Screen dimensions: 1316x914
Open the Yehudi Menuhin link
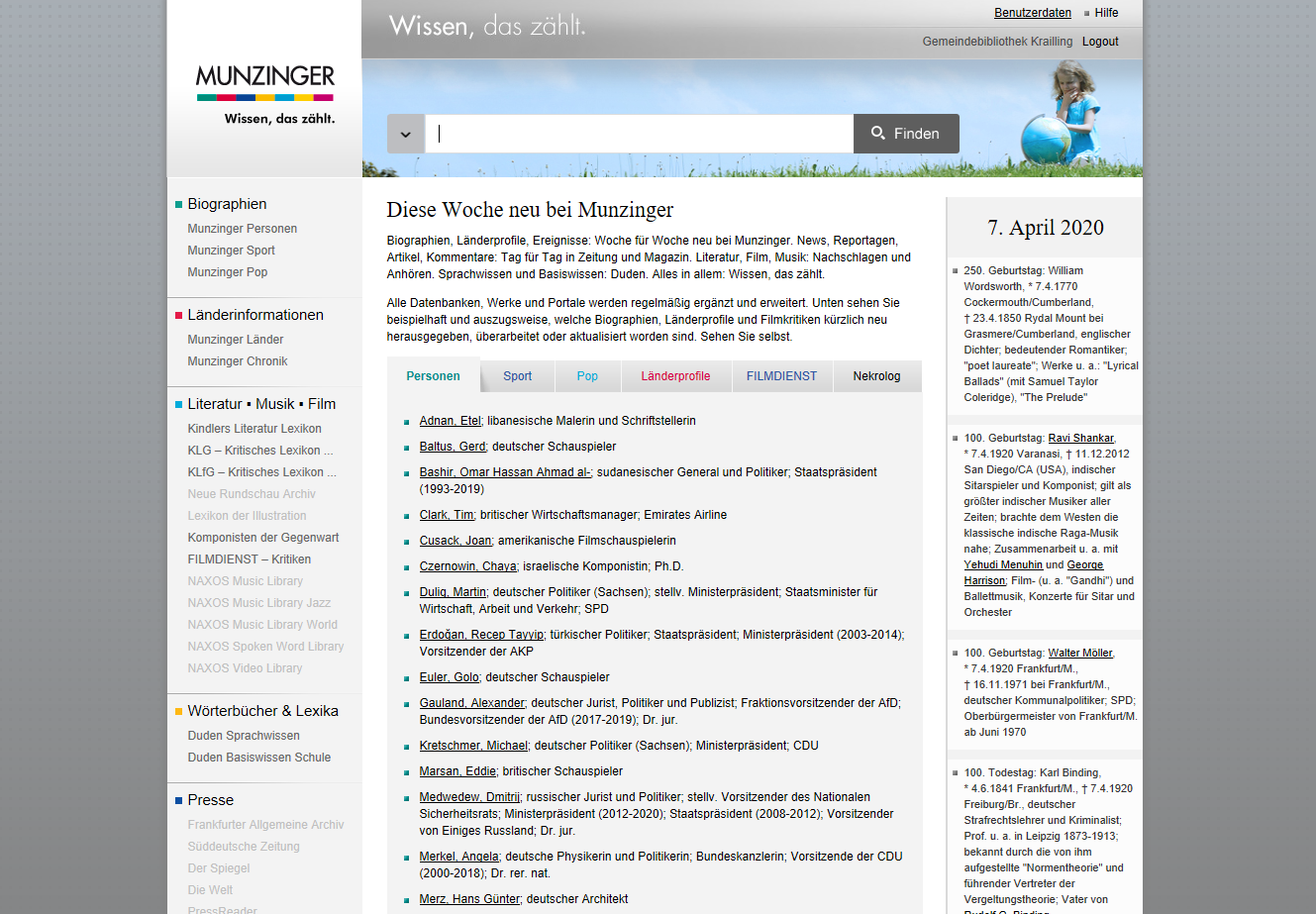click(1003, 564)
